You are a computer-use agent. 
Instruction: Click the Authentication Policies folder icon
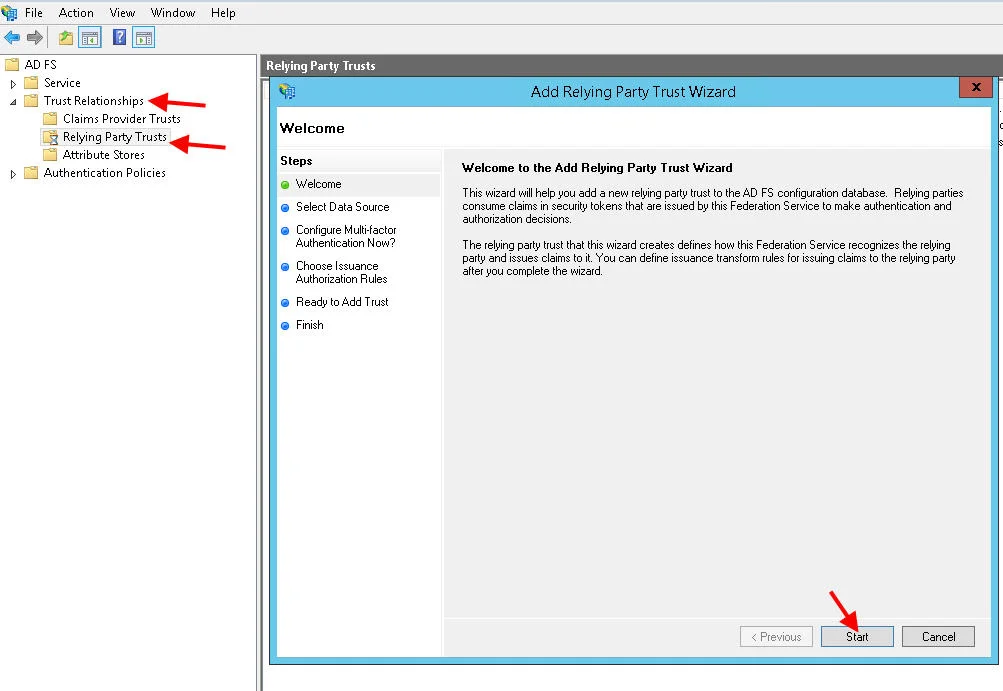[31, 173]
